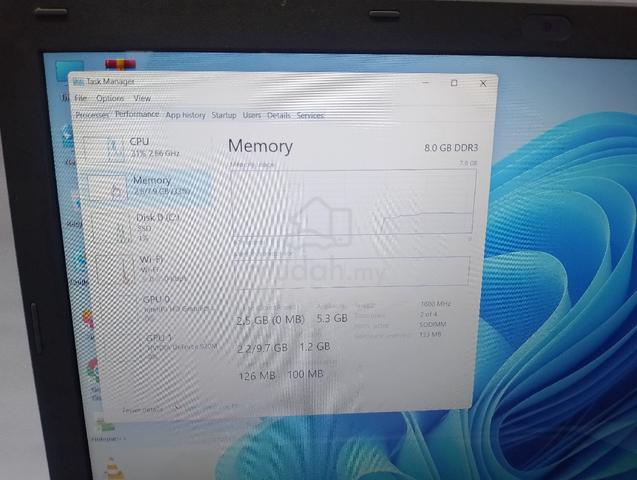The width and height of the screenshot is (637, 480).
Task: Switch to the App history tab
Action: click(185, 115)
